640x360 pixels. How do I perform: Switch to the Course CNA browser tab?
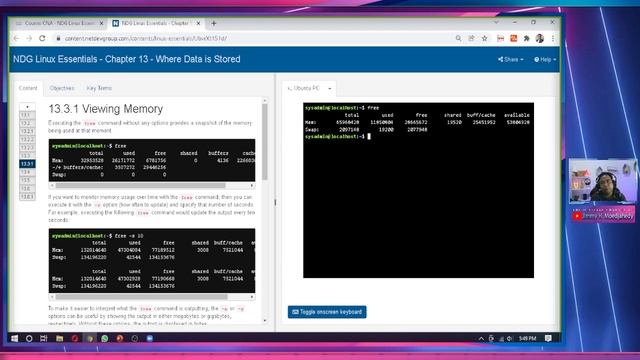click(x=59, y=23)
